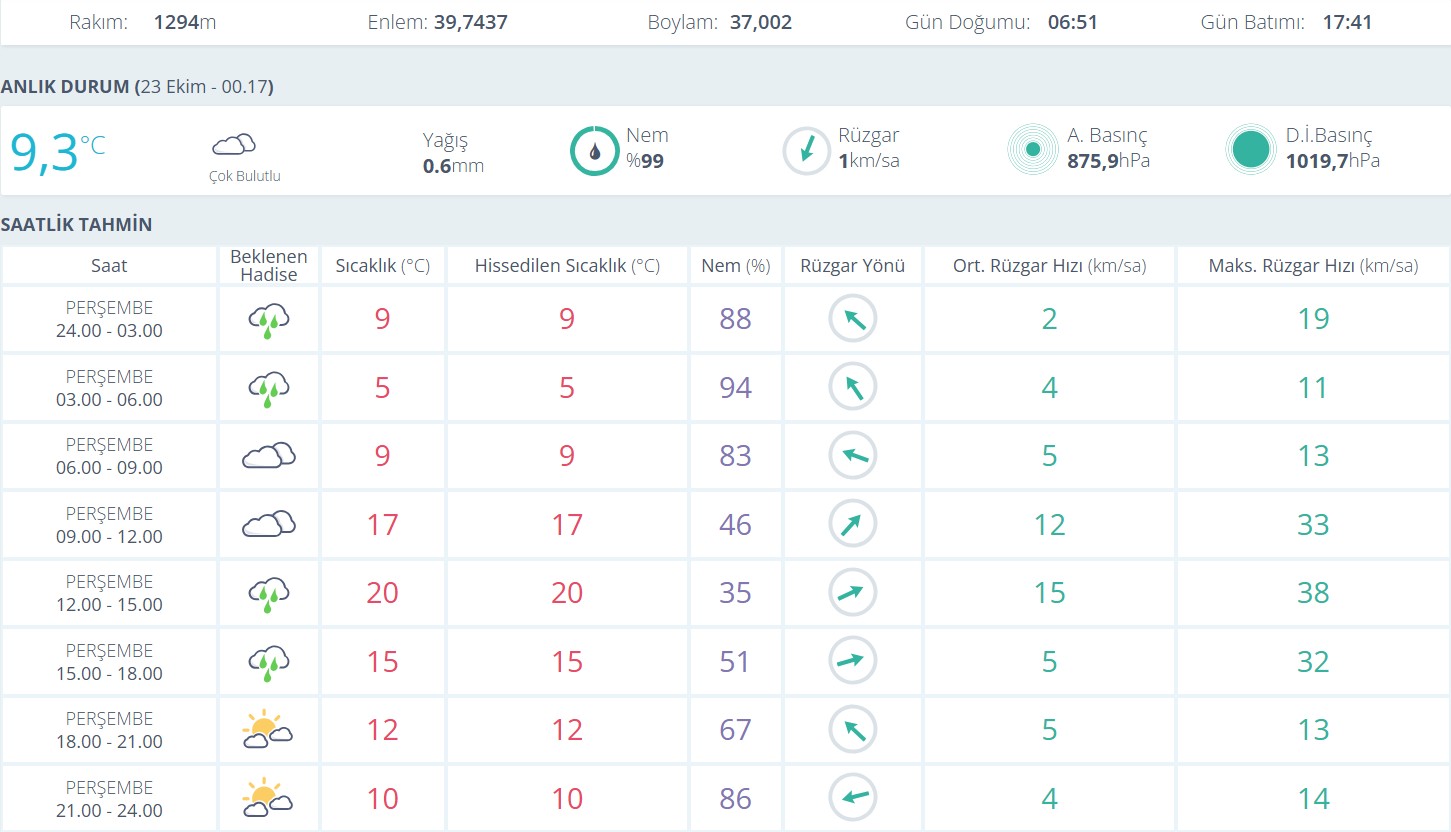Click the Çok Bulutlu cloud icon
Viewport: 1451px width, 832px height.
(x=234, y=146)
